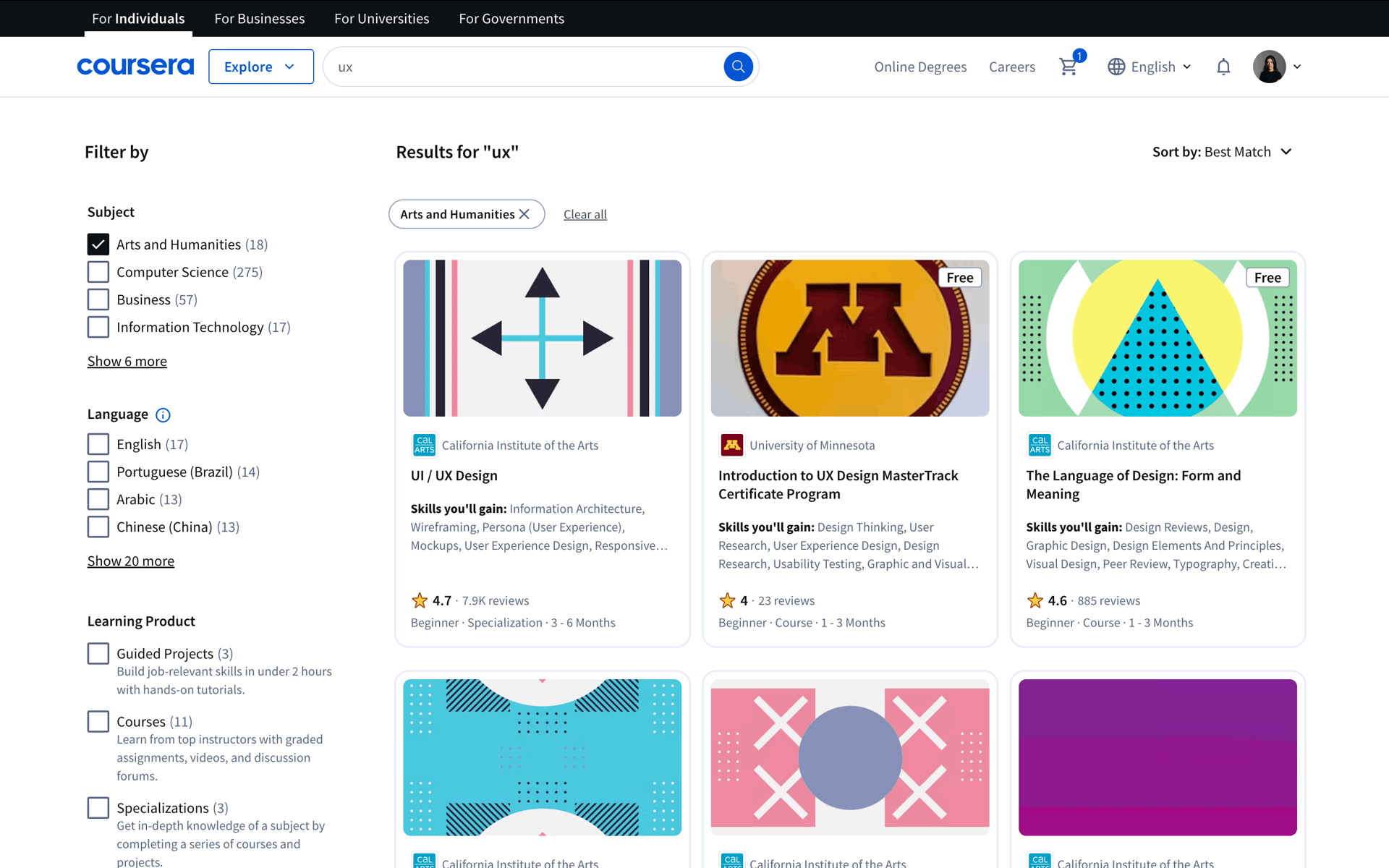Viewport: 1389px width, 868px height.
Task: Check Information Technology filter
Action: (x=98, y=327)
